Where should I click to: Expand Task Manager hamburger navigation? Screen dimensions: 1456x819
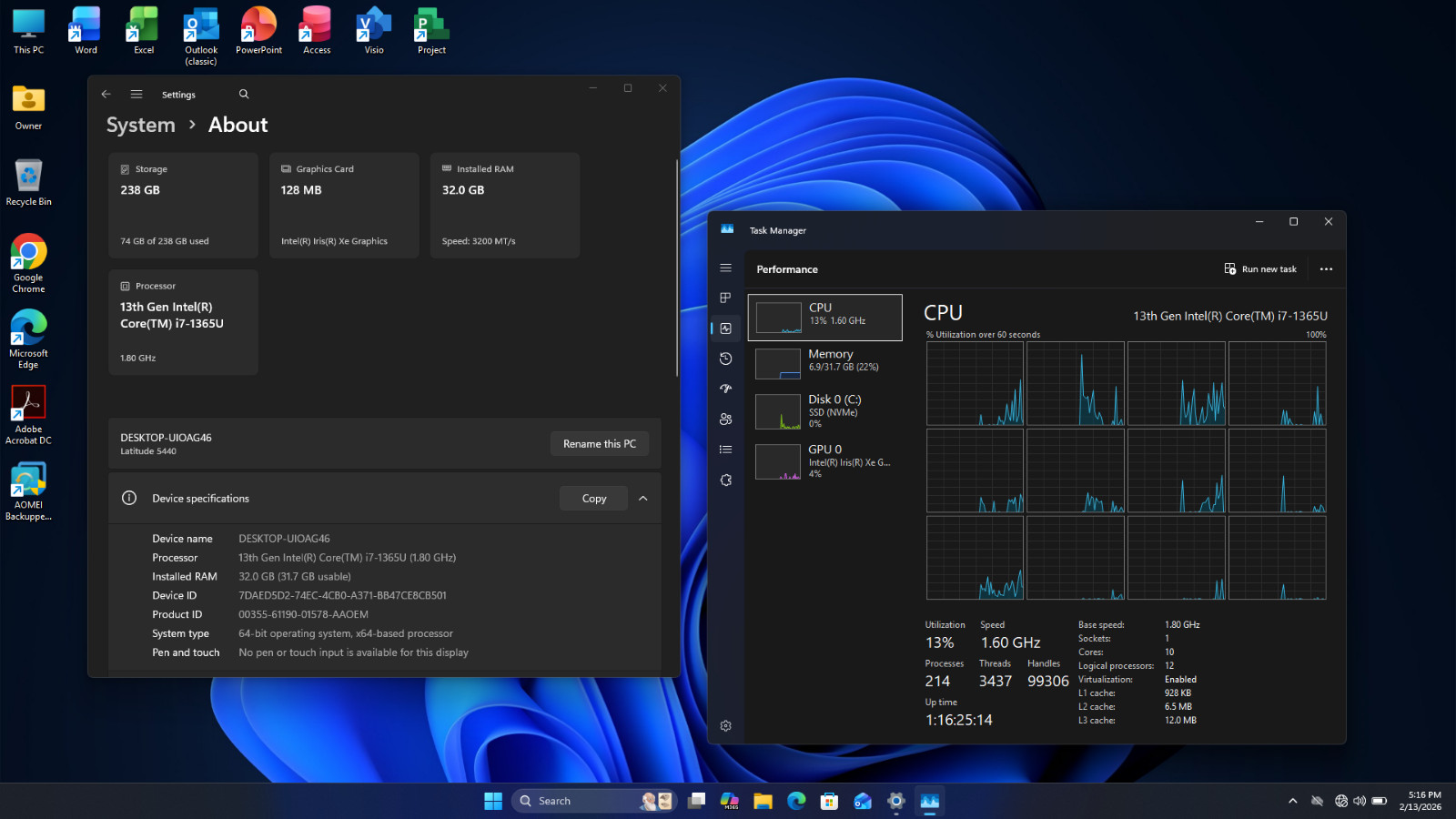click(725, 268)
